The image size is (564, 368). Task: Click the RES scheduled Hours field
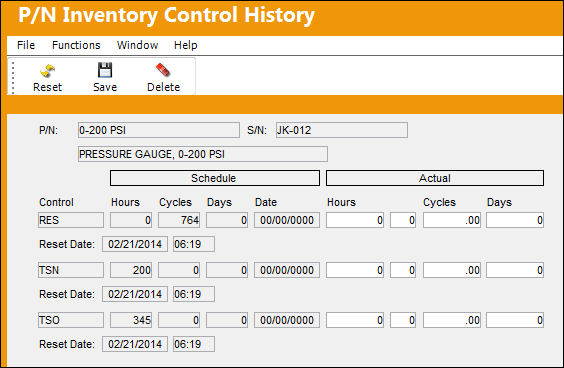point(131,220)
